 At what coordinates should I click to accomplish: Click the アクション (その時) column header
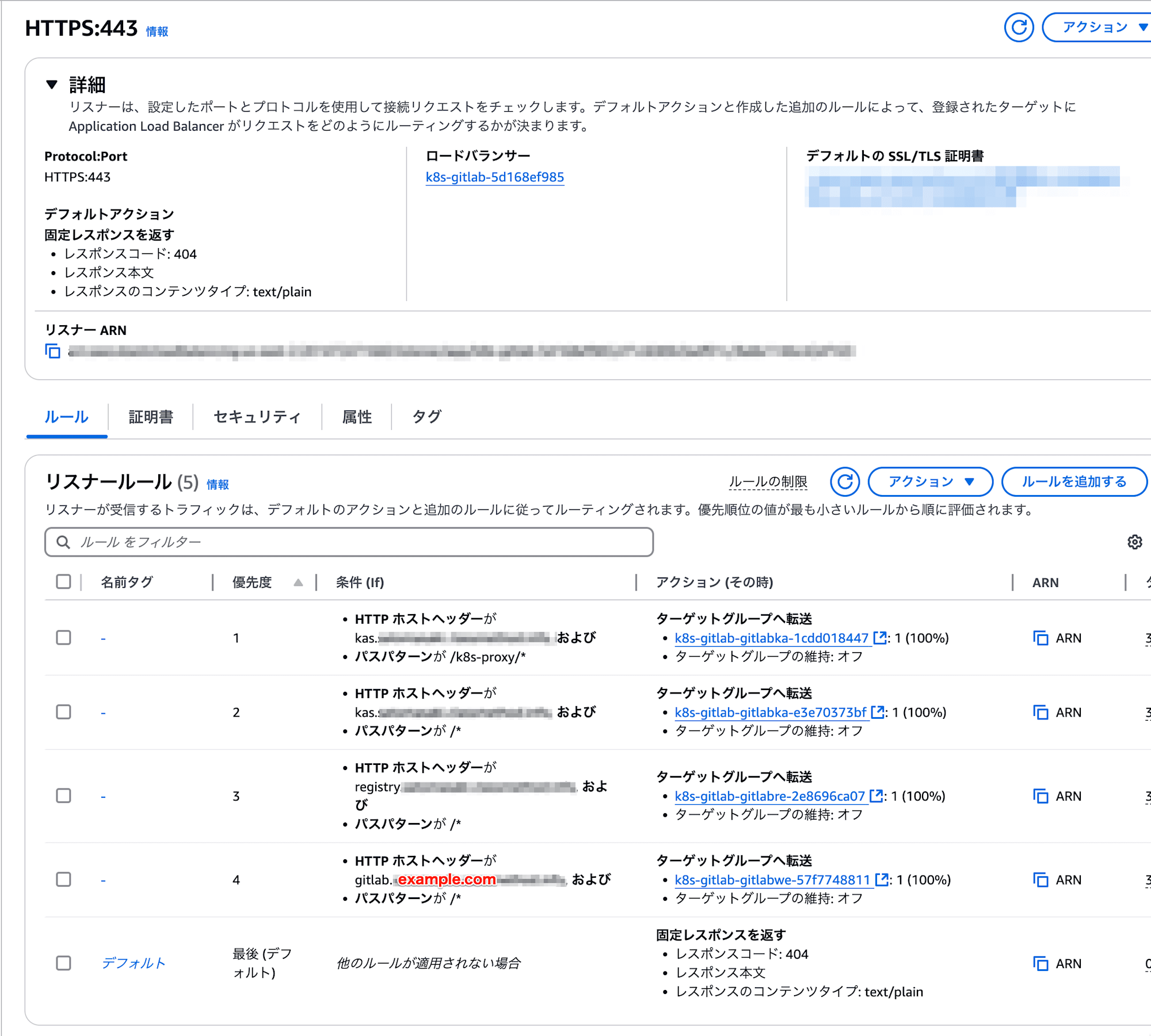[714, 582]
